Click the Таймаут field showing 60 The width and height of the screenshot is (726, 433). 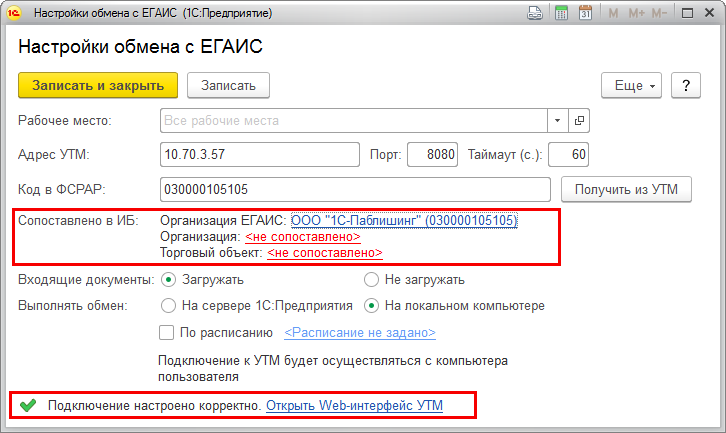point(569,154)
